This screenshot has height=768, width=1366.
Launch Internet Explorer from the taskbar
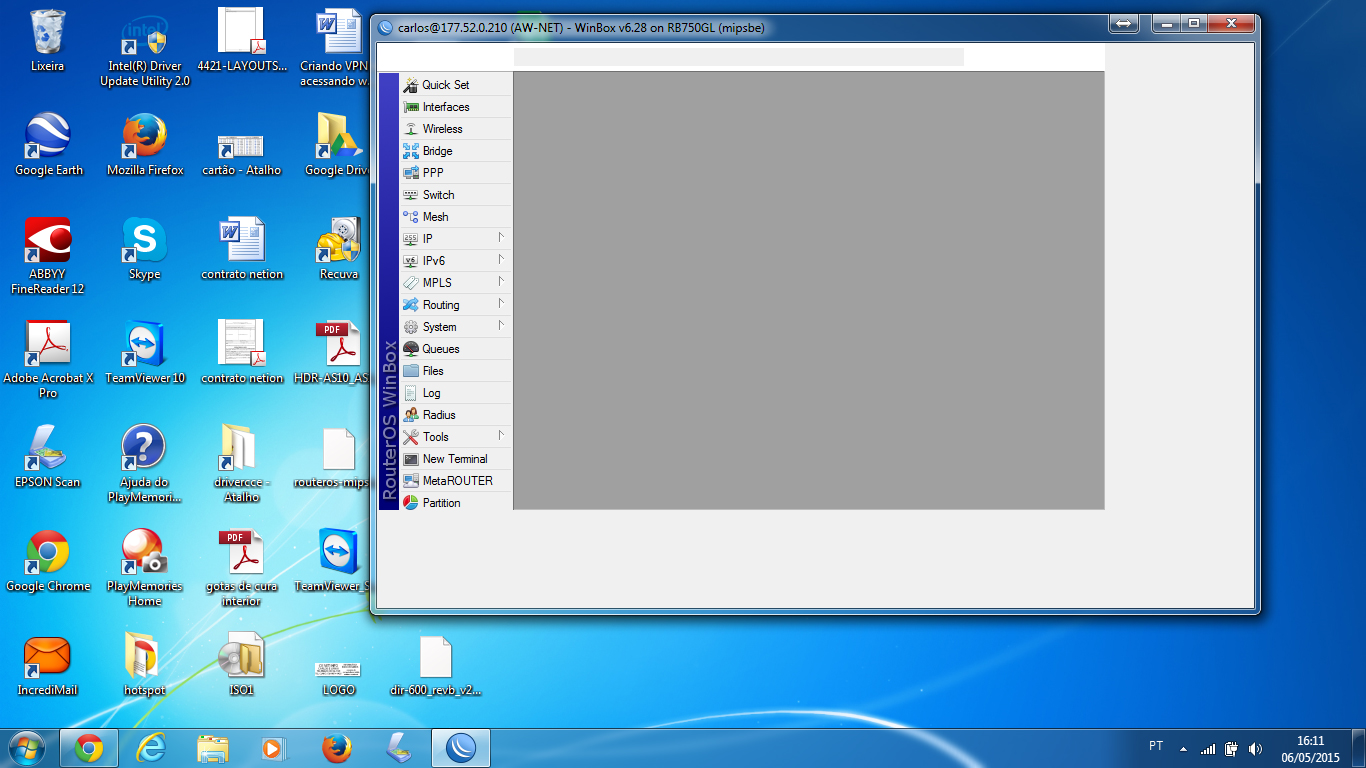click(x=151, y=748)
